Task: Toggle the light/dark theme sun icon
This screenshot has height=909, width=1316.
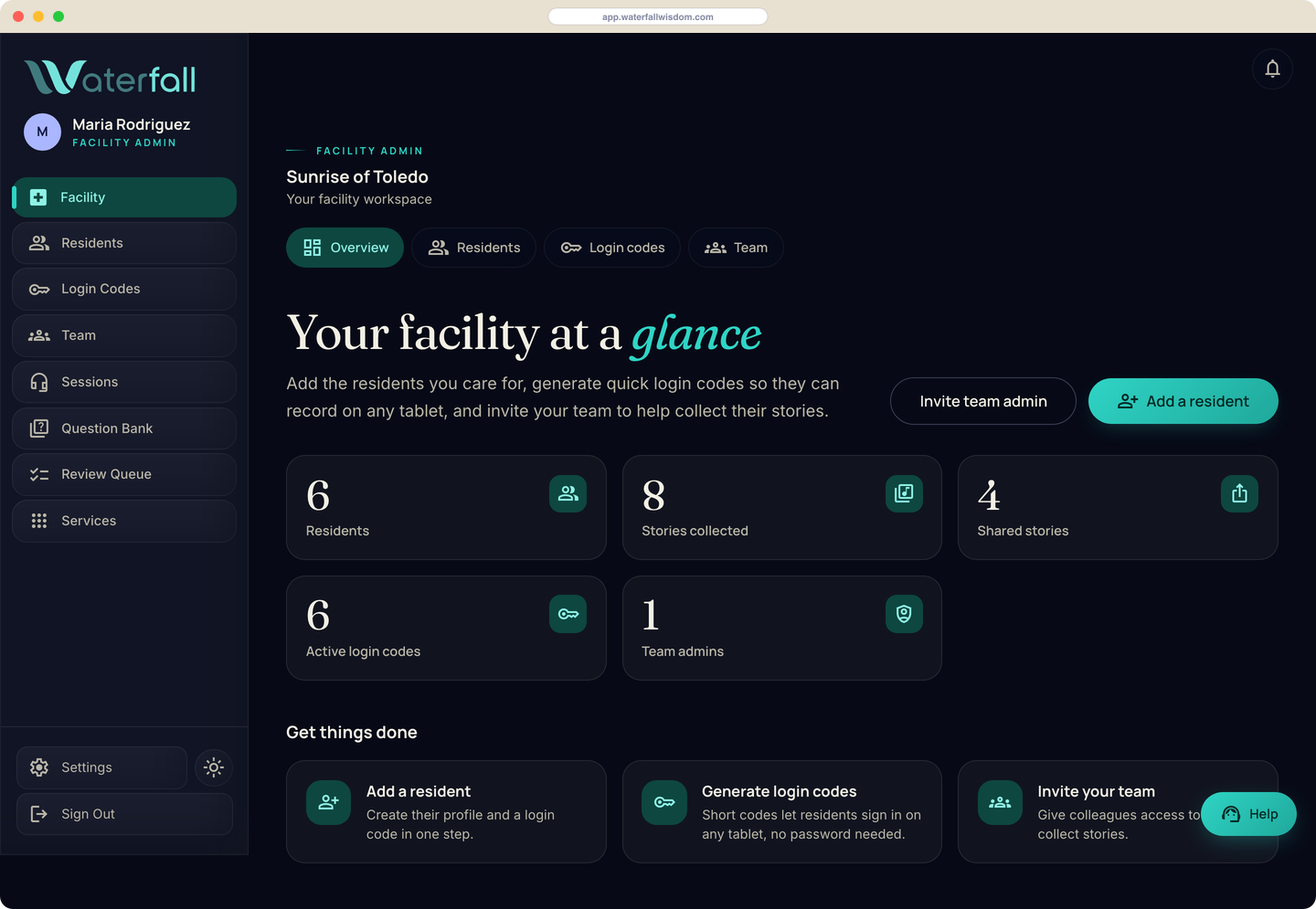Action: (214, 767)
